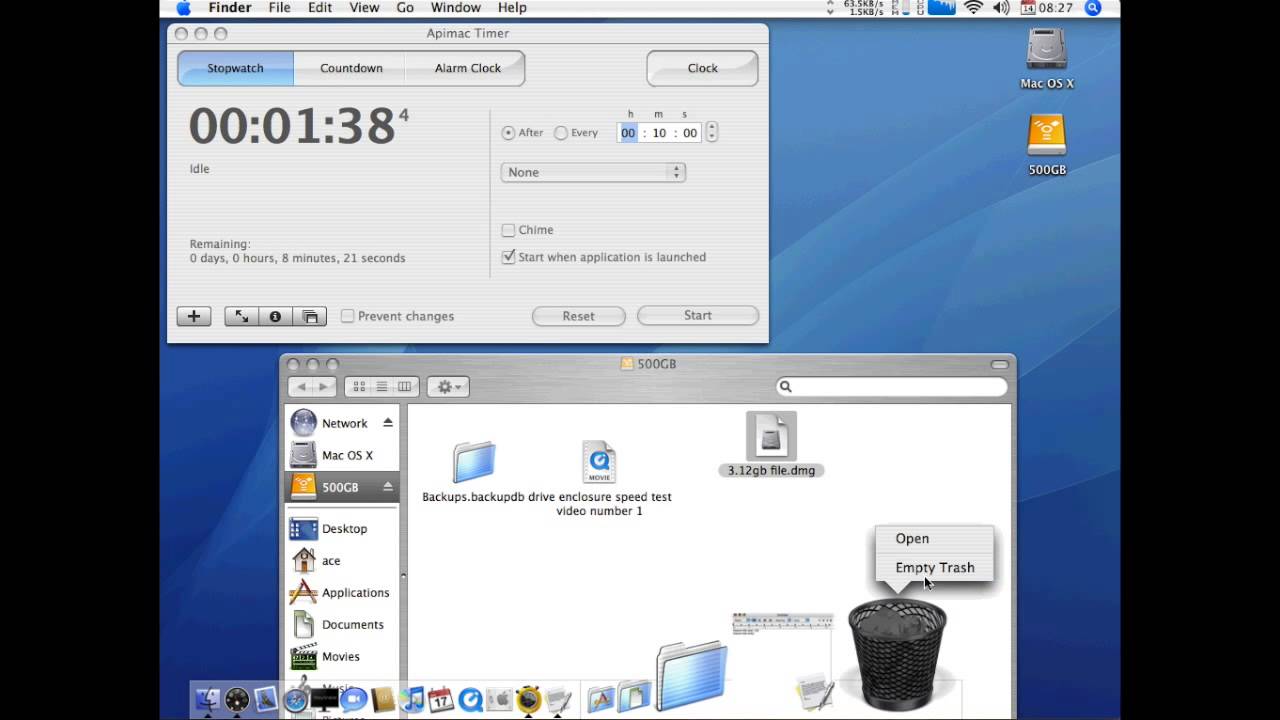Image resolution: width=1280 pixels, height=720 pixels.
Task: Open QuickTime Player from the Dock
Action: pyautogui.click(x=470, y=699)
